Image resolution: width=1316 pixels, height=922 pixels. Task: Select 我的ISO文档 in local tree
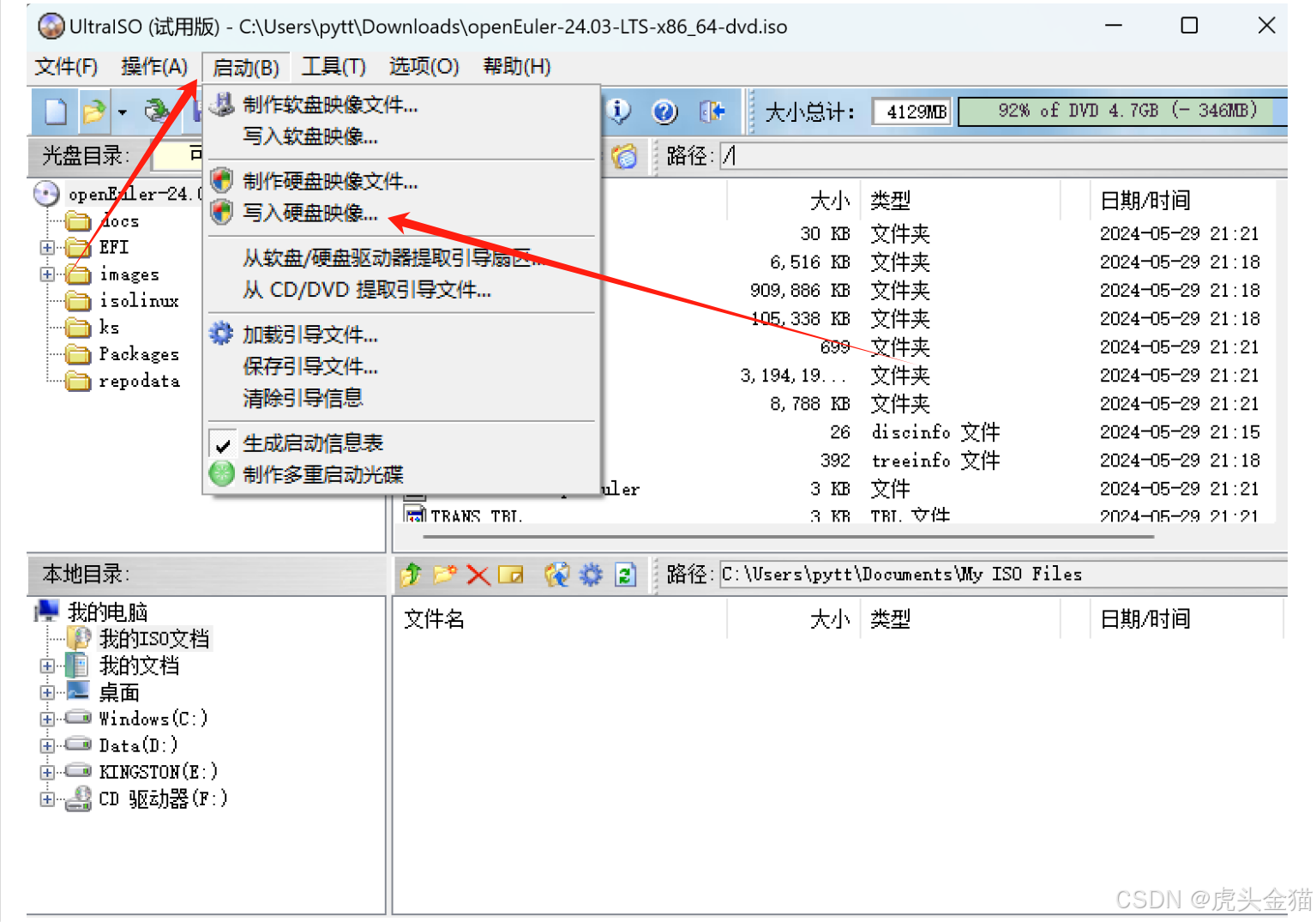pyautogui.click(x=154, y=639)
